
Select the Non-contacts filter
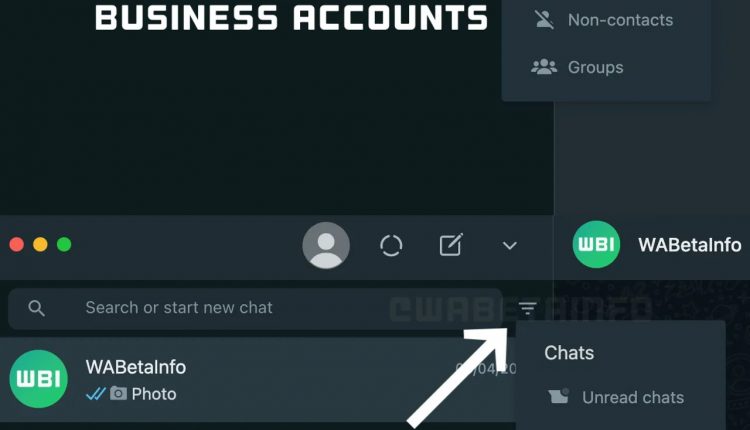pyautogui.click(x=605, y=20)
